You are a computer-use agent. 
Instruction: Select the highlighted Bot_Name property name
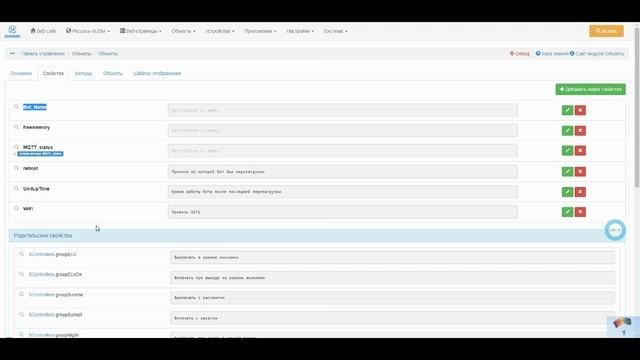(x=35, y=107)
